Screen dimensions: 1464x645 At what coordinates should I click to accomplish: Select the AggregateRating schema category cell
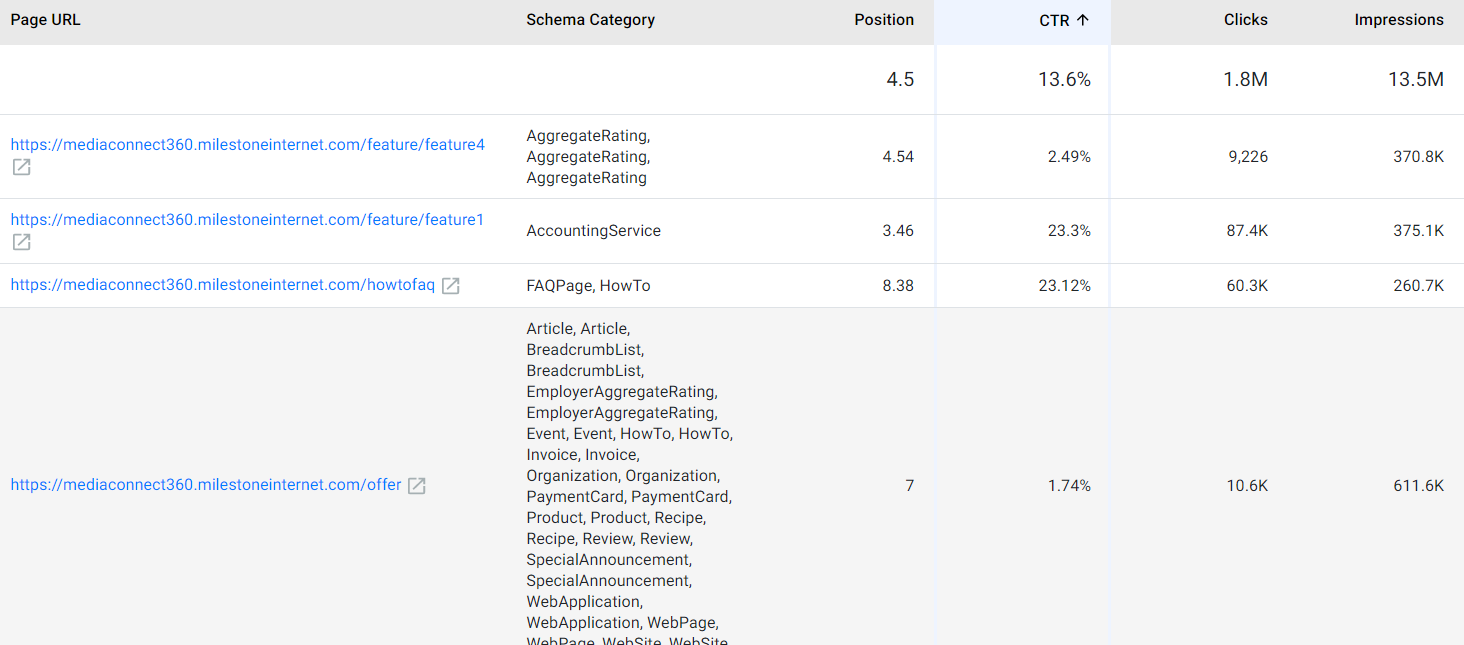point(588,157)
